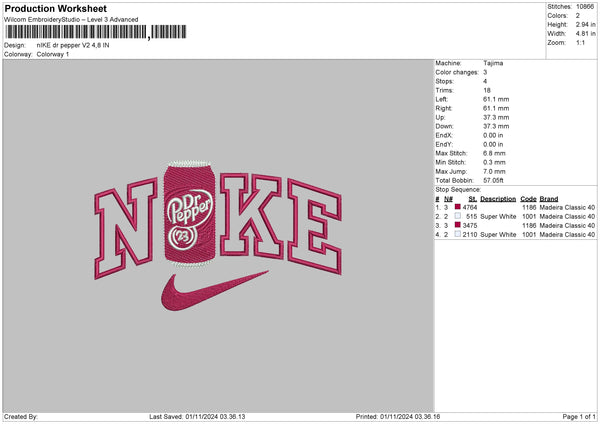The image size is (600, 424).
Task: Click the barcode under the worksheet title
Action: [x=95, y=32]
